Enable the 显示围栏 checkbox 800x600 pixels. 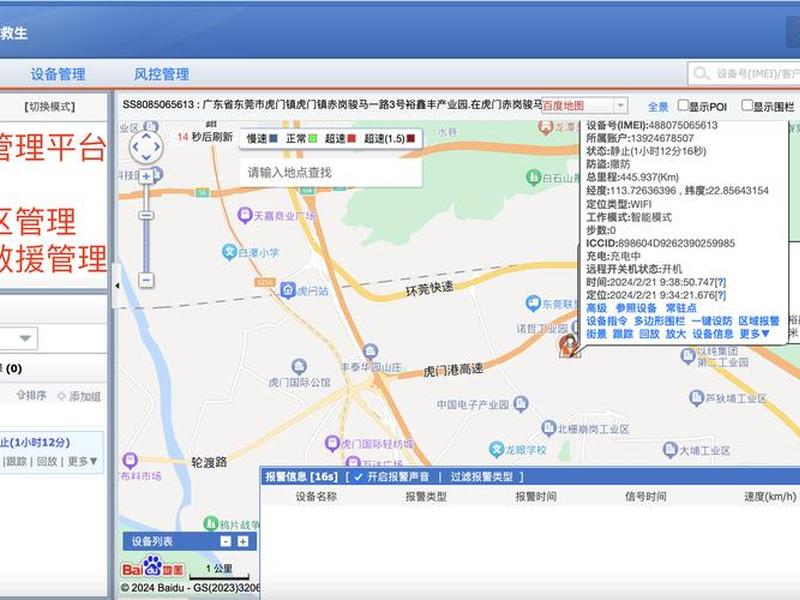(x=747, y=105)
